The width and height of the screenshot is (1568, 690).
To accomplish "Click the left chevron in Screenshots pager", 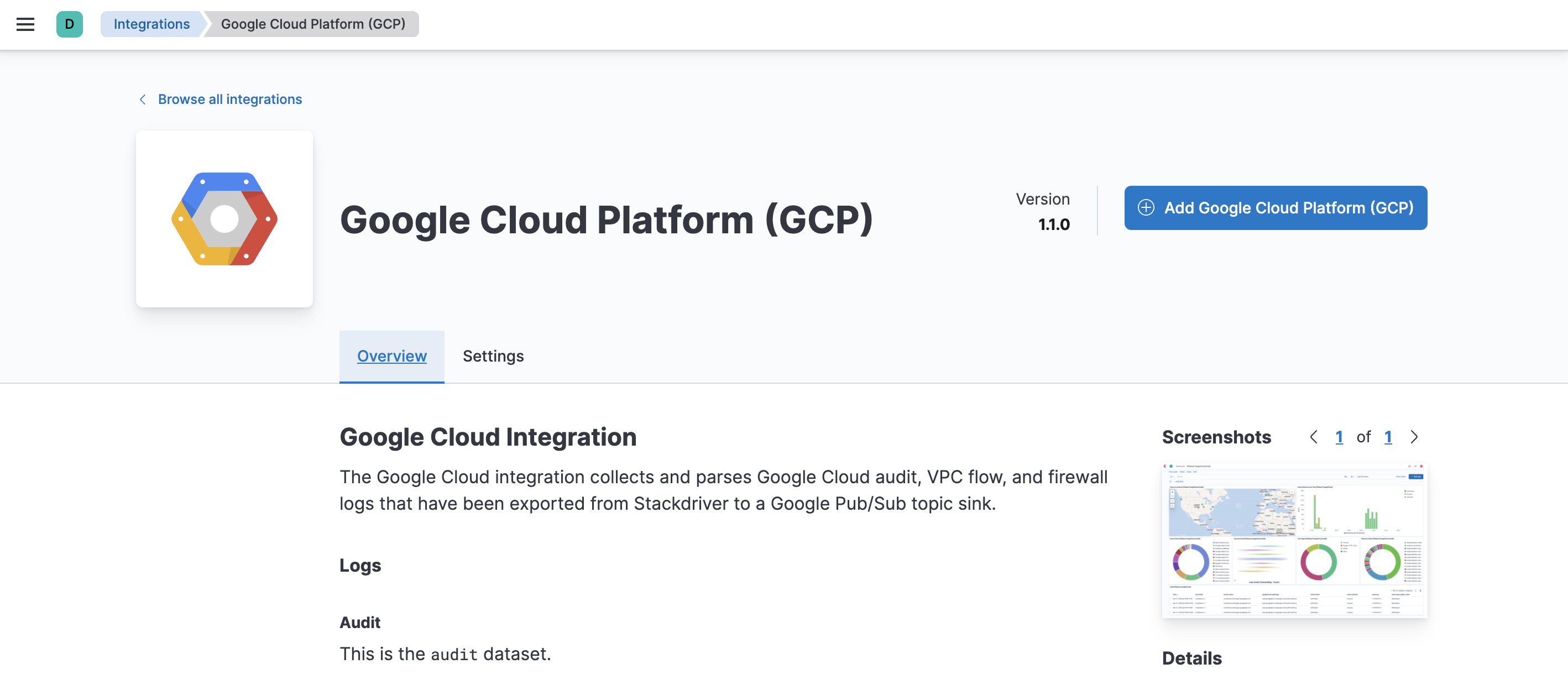I will tap(1313, 436).
